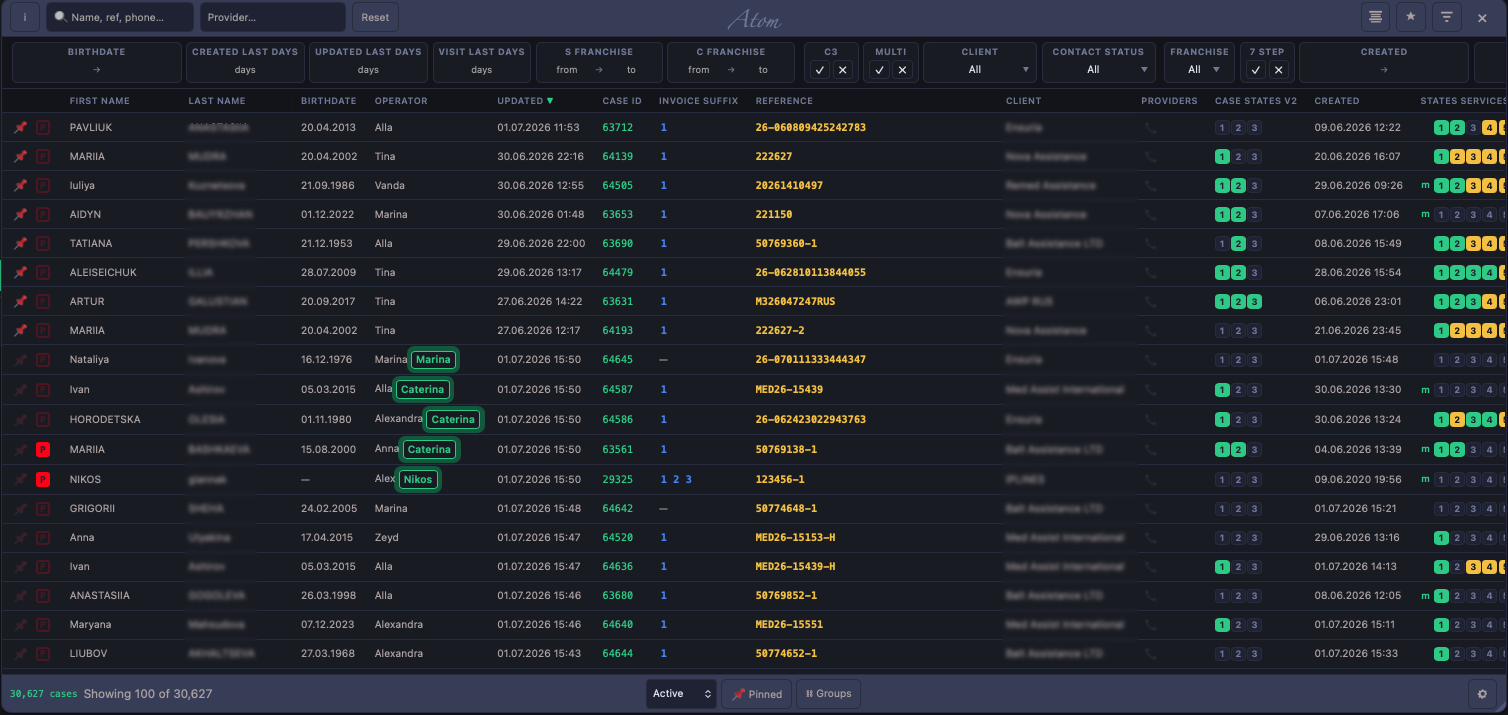Open the CLIENT filter dropdown
Viewport: 1508px width, 715px height.
[x=979, y=70]
